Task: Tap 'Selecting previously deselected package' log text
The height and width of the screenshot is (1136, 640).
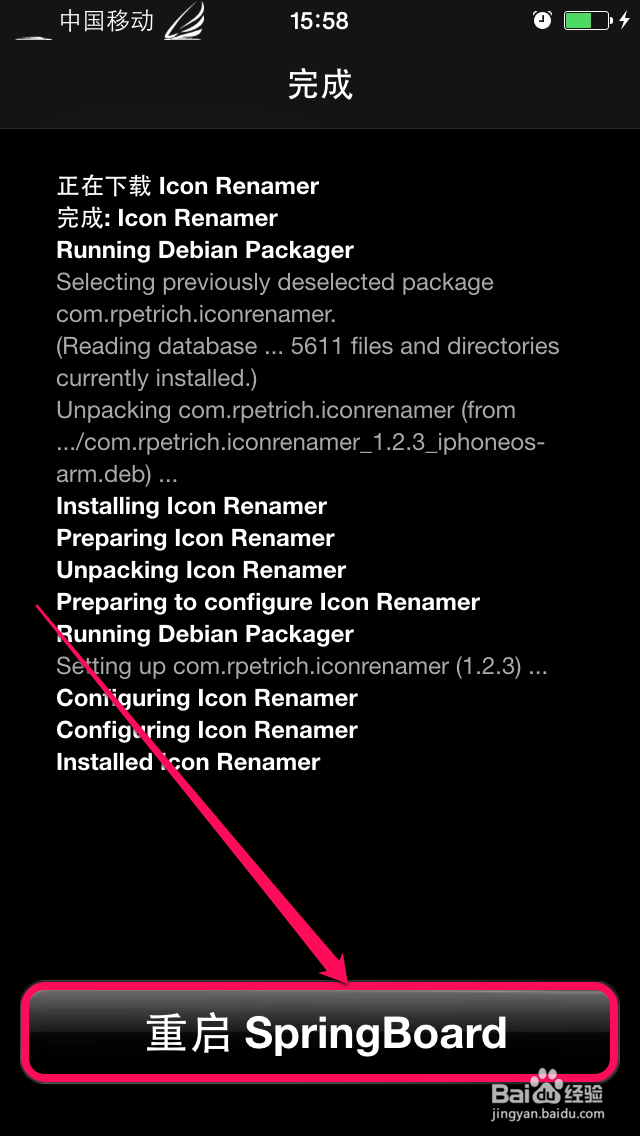Action: [x=275, y=282]
